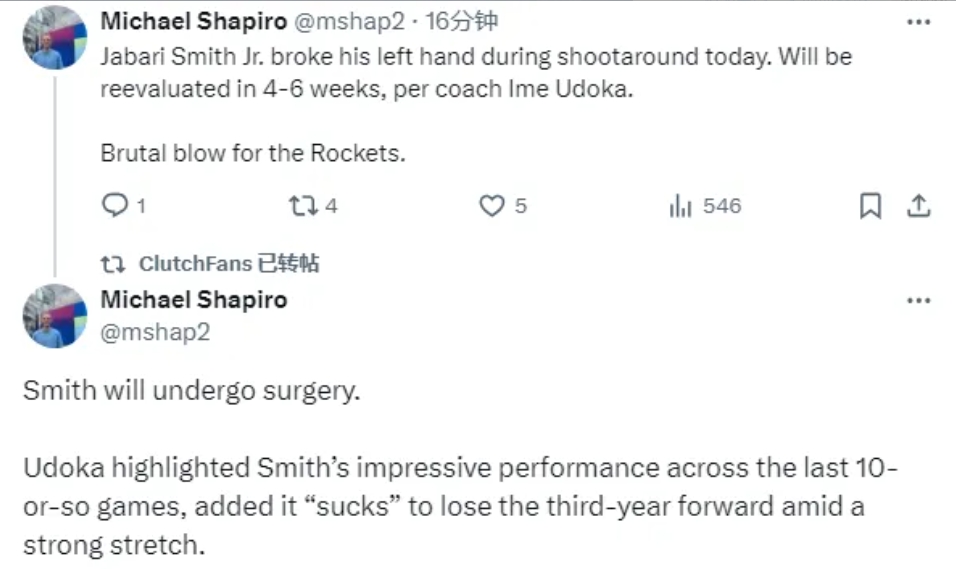Click @mshap2 handle under second name
956x569 pixels.
(155, 331)
